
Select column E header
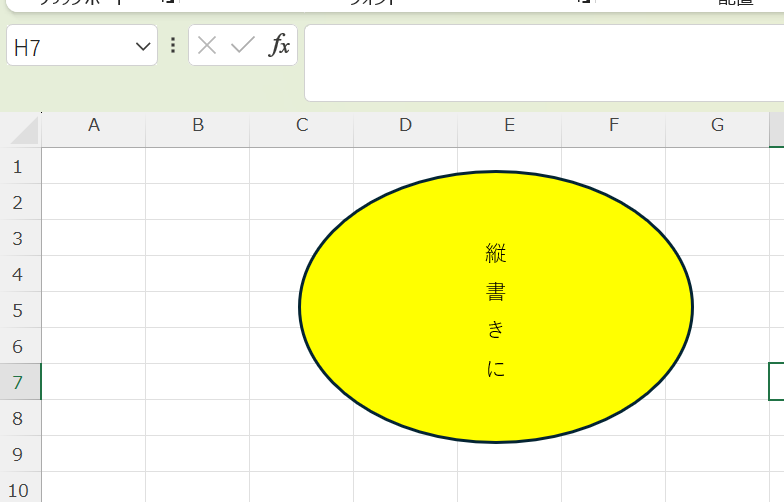tap(510, 125)
